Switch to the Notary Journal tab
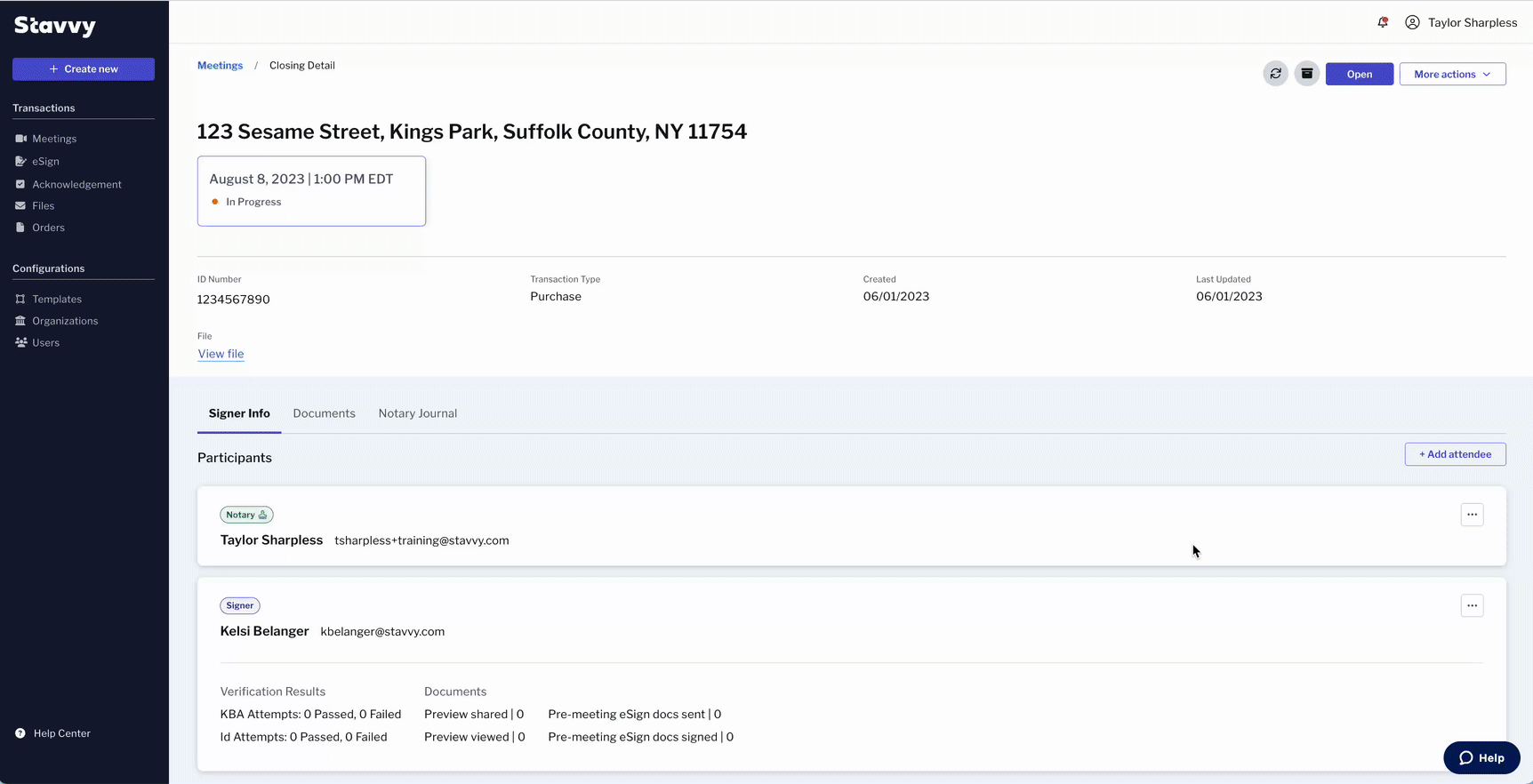The width and height of the screenshot is (1533, 784). point(418,413)
